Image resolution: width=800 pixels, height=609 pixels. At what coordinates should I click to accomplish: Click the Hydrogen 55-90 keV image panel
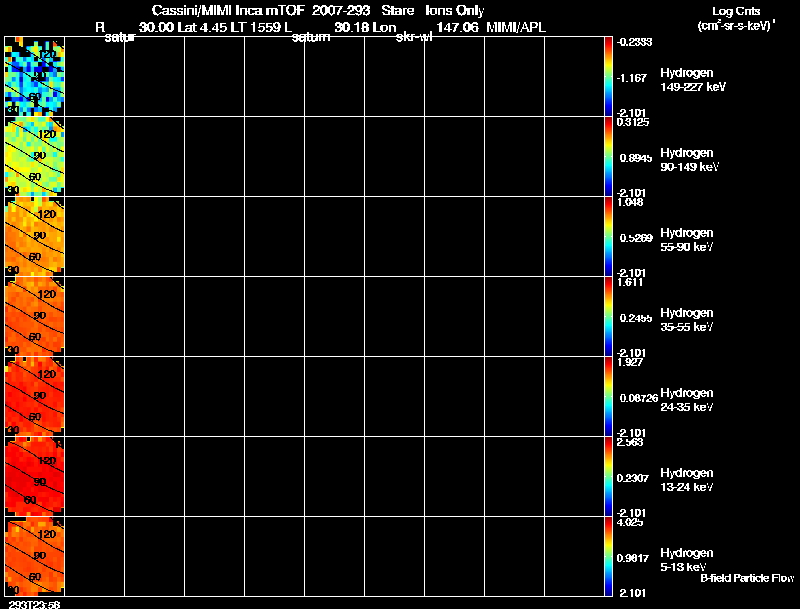coord(35,237)
